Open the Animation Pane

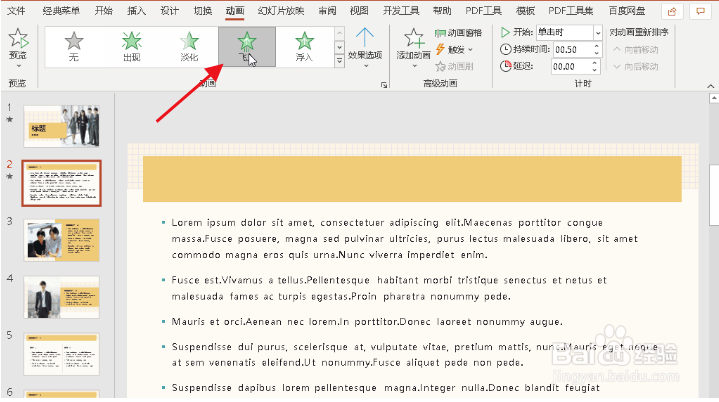[458, 33]
